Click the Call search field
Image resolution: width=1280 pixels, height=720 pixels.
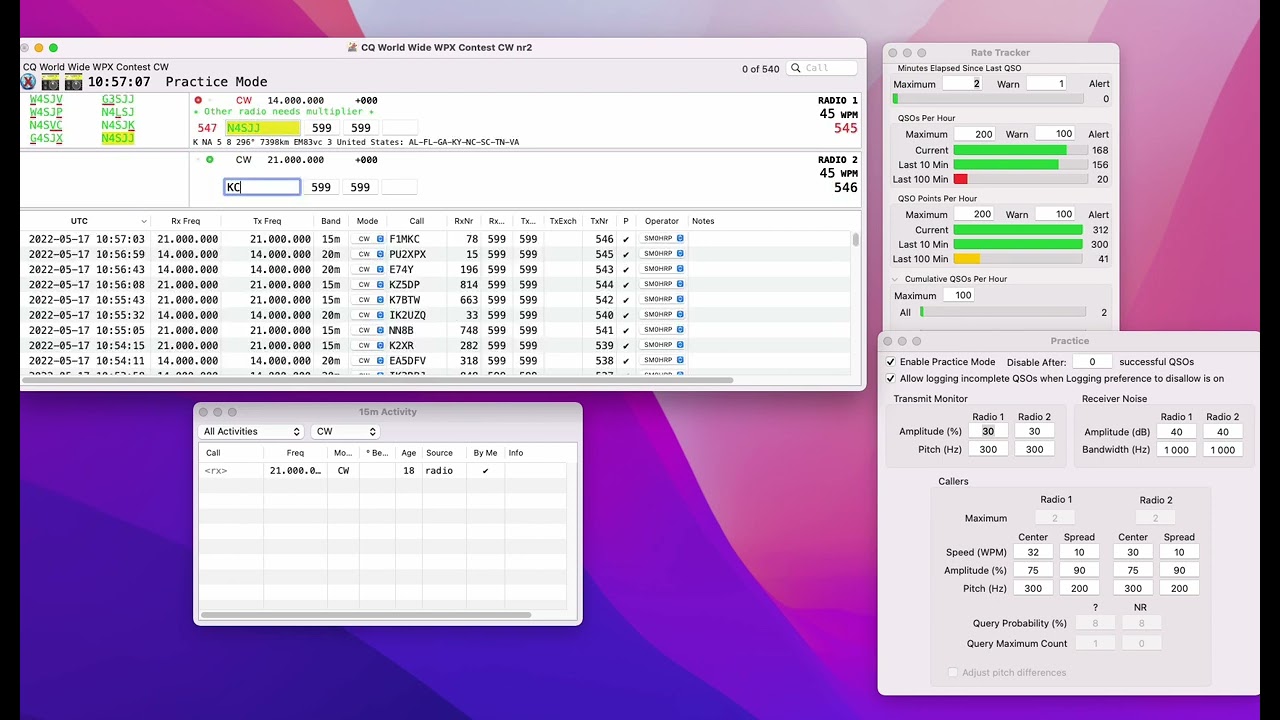pyautogui.click(x=822, y=68)
